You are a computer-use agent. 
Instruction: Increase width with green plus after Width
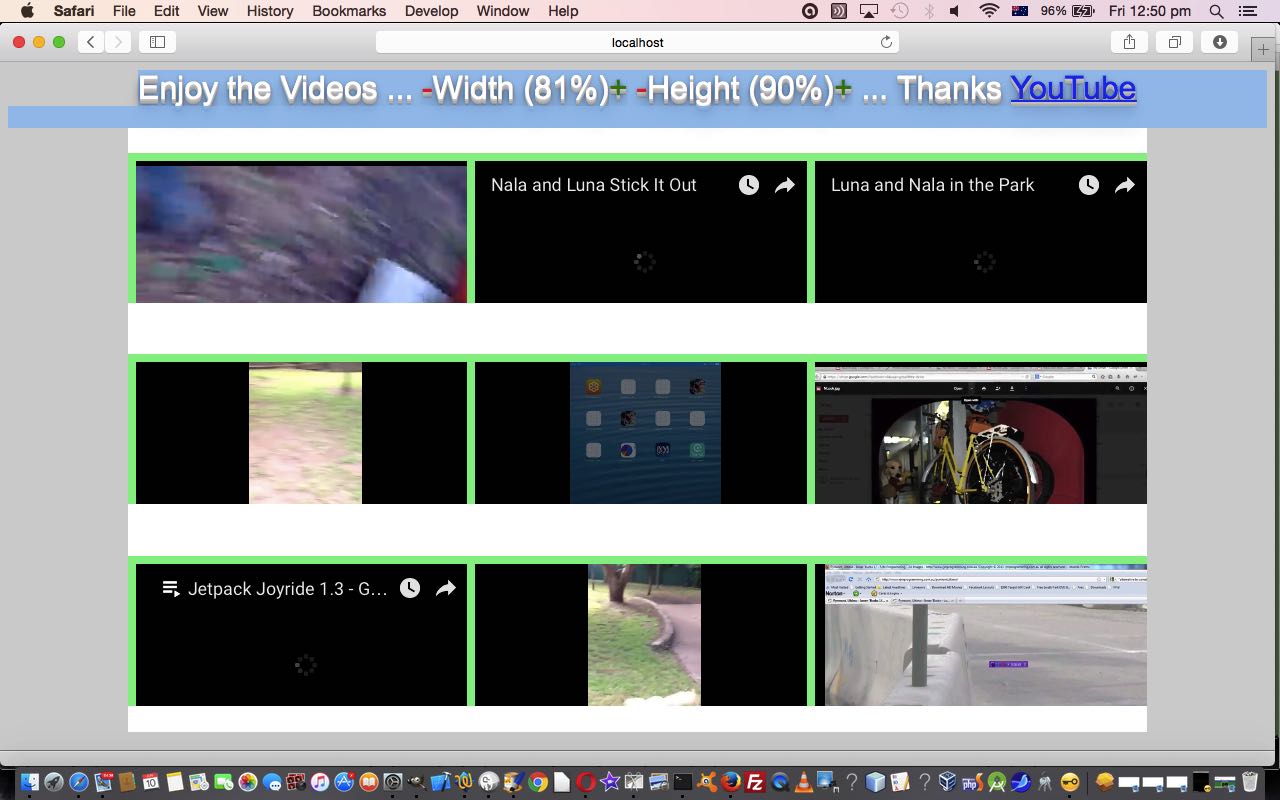(618, 89)
